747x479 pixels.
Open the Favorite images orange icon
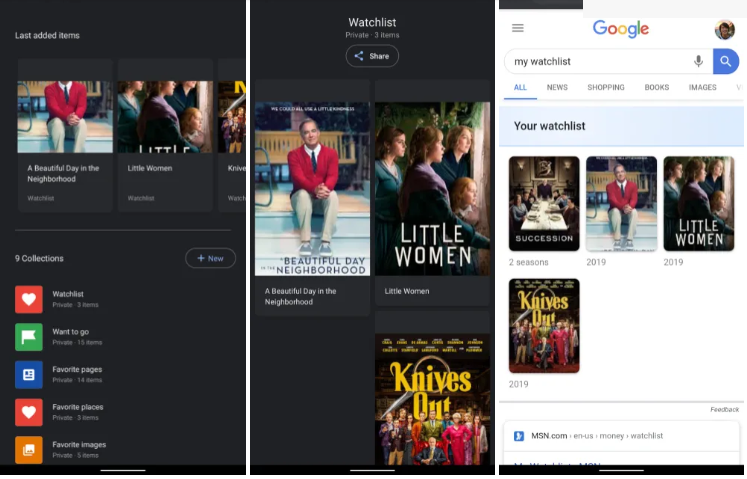point(29,450)
